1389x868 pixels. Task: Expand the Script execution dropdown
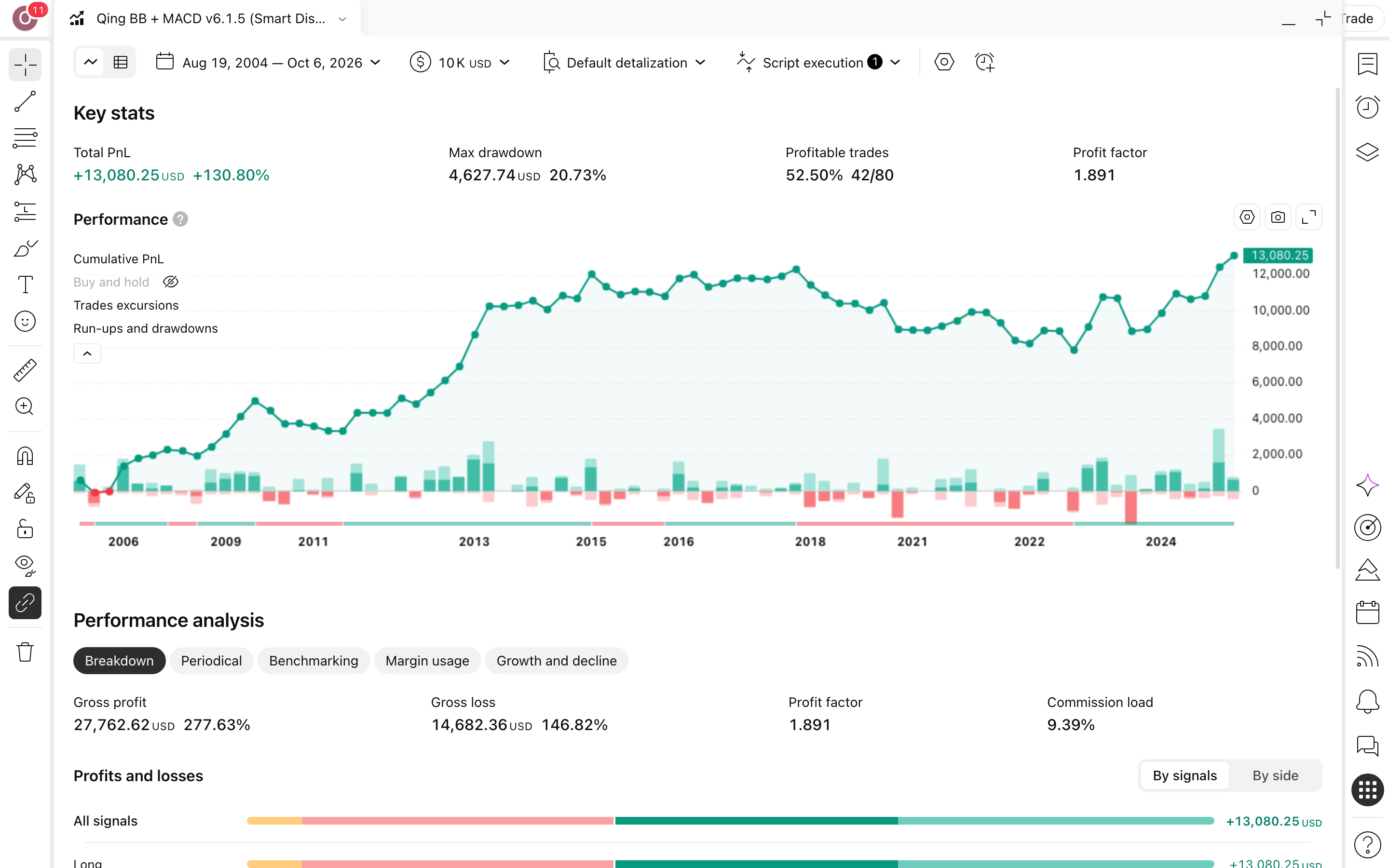tap(818, 62)
